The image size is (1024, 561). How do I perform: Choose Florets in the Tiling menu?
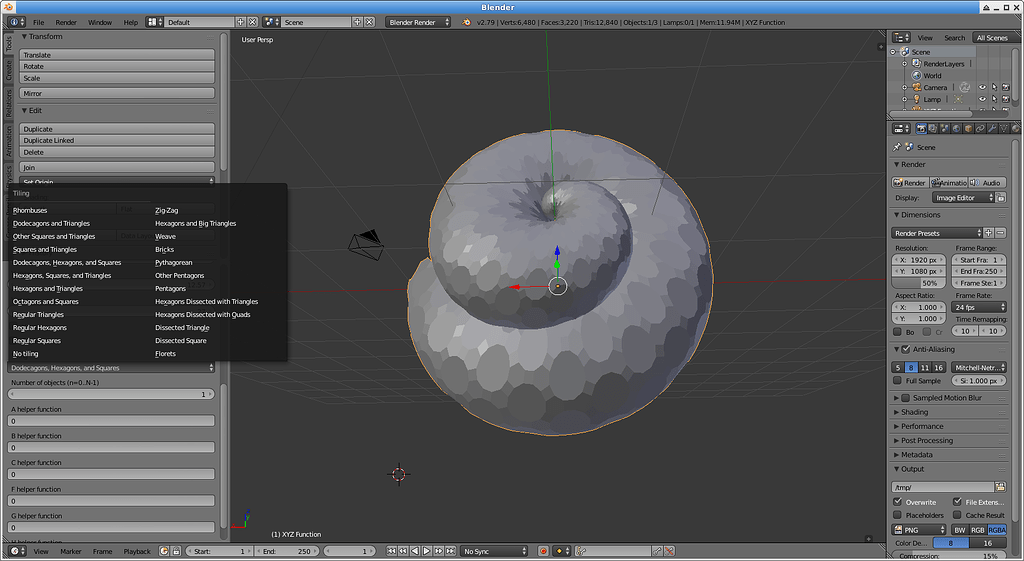pyautogui.click(x=165, y=354)
